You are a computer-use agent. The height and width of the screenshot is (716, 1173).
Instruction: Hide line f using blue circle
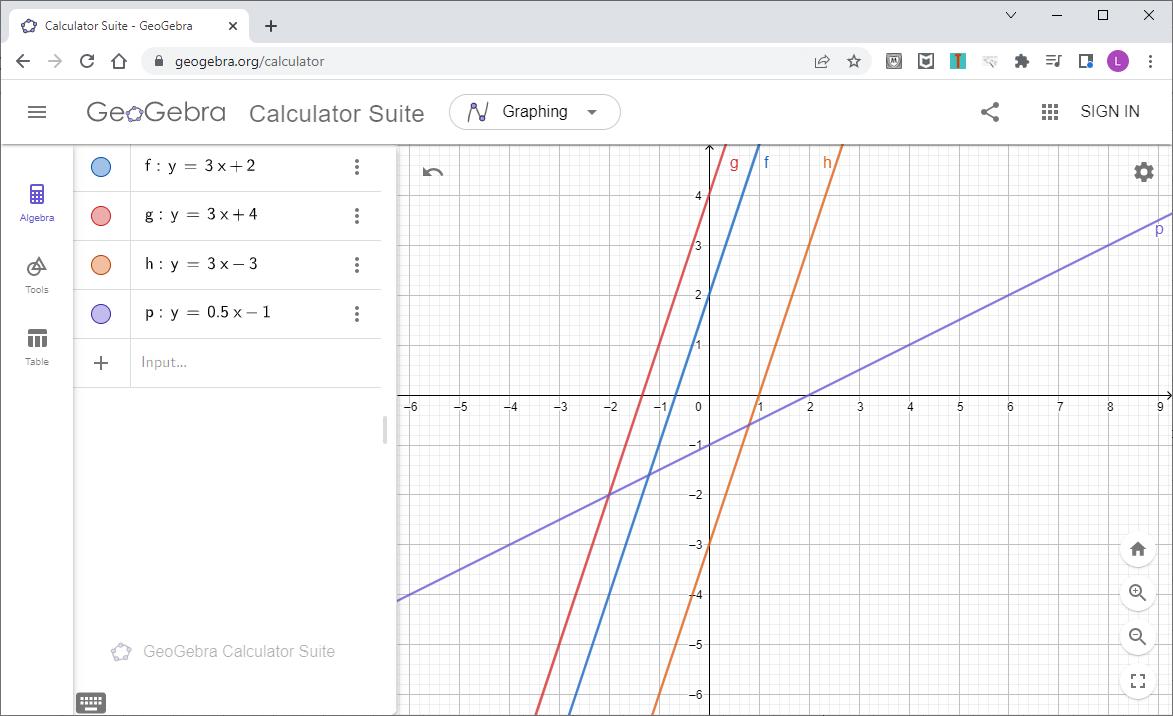tap(101, 167)
